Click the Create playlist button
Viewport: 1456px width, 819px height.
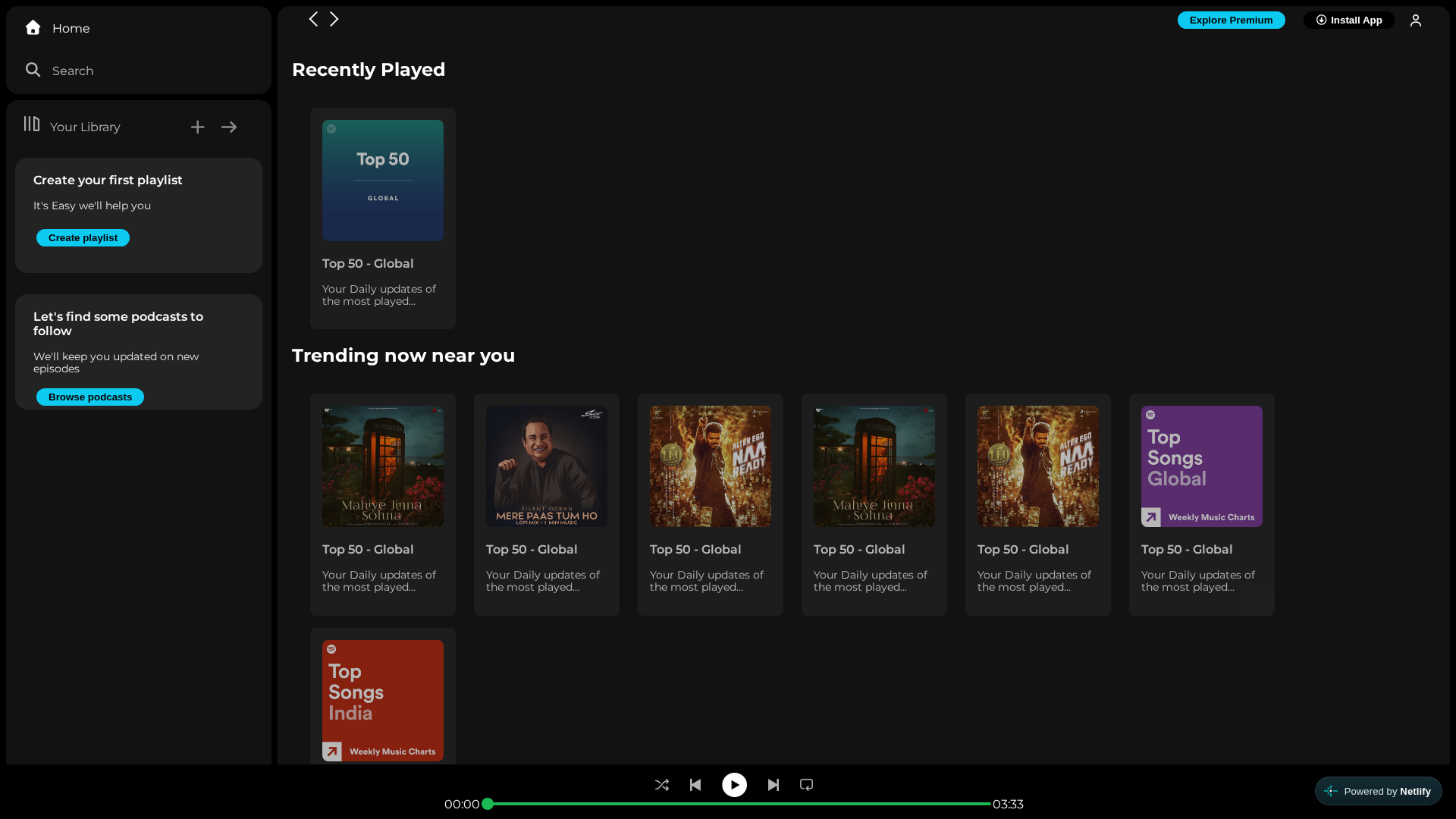click(83, 238)
